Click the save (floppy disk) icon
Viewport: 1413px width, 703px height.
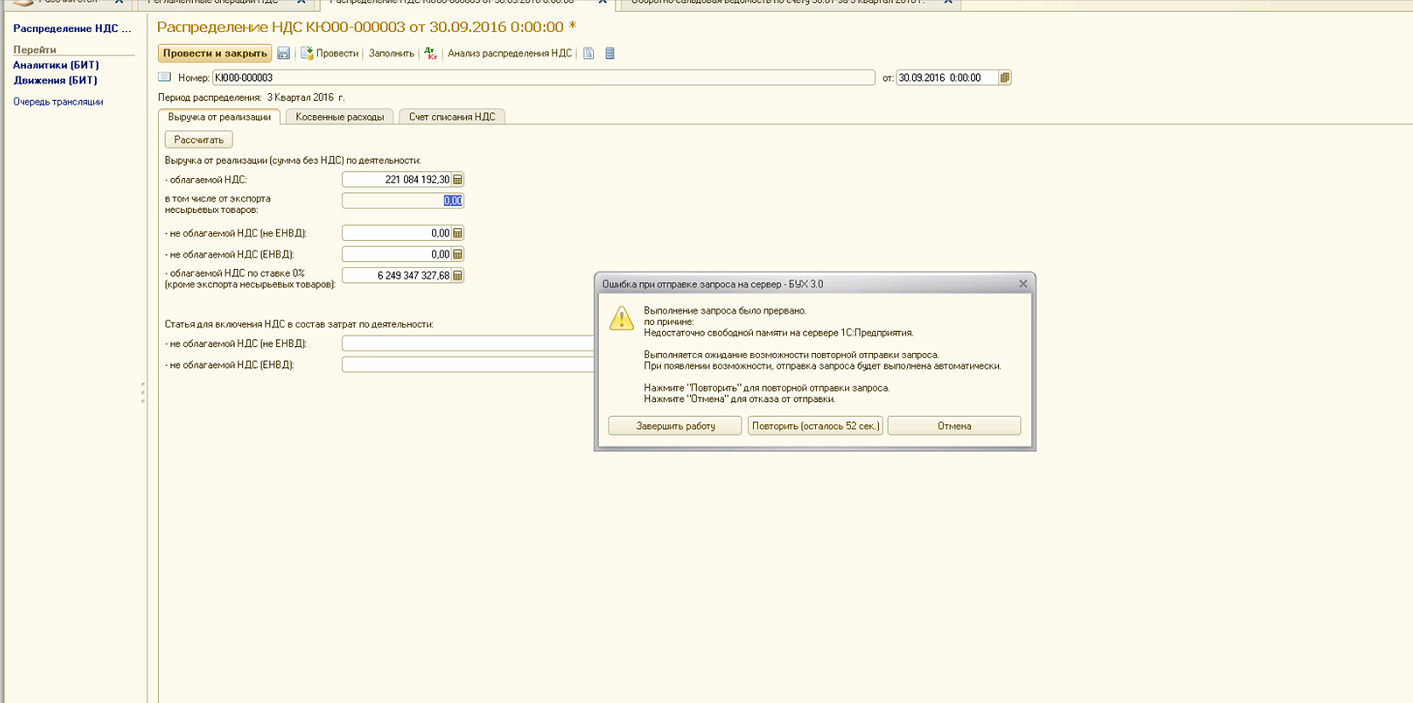click(284, 53)
